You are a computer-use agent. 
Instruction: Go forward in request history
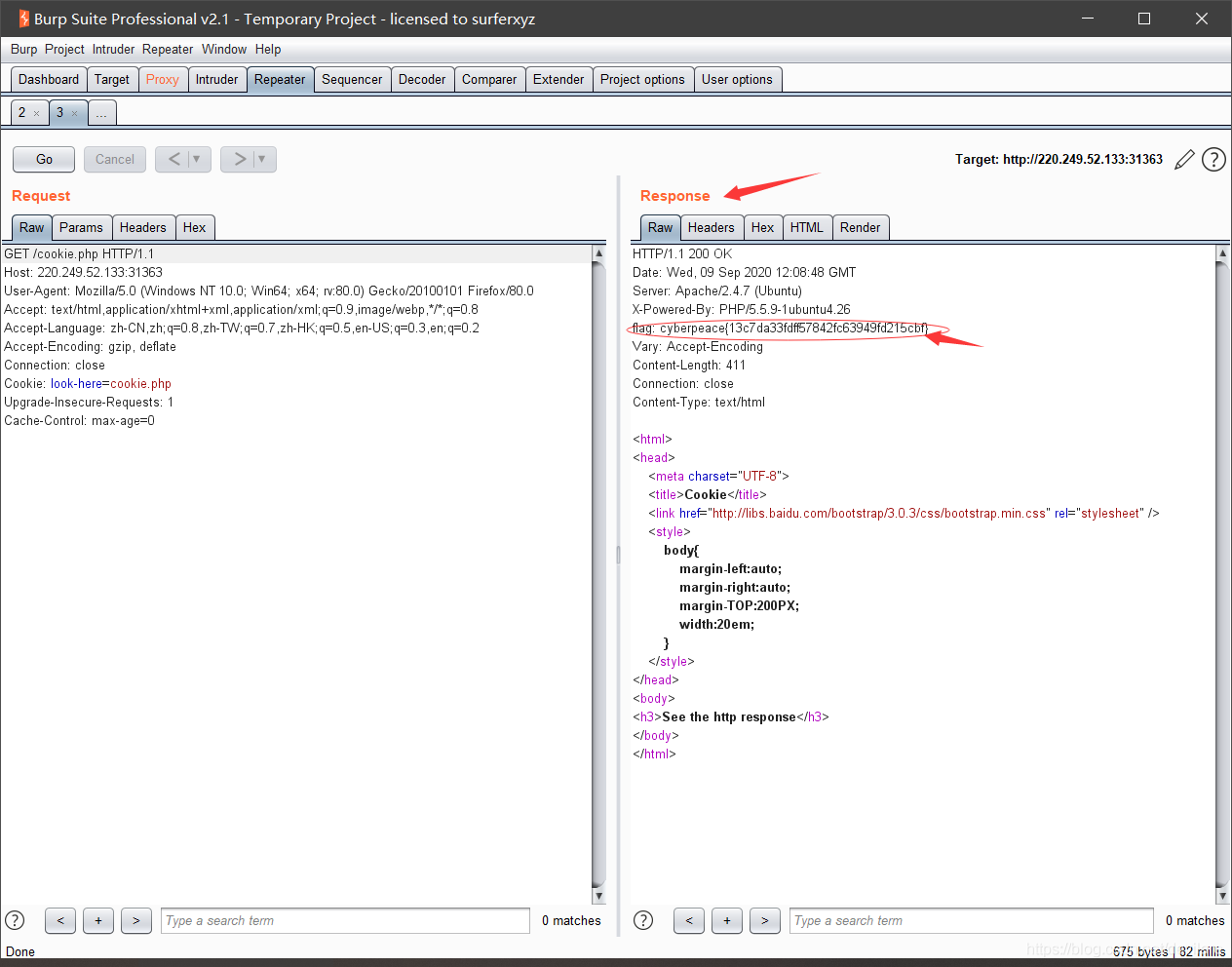click(239, 159)
